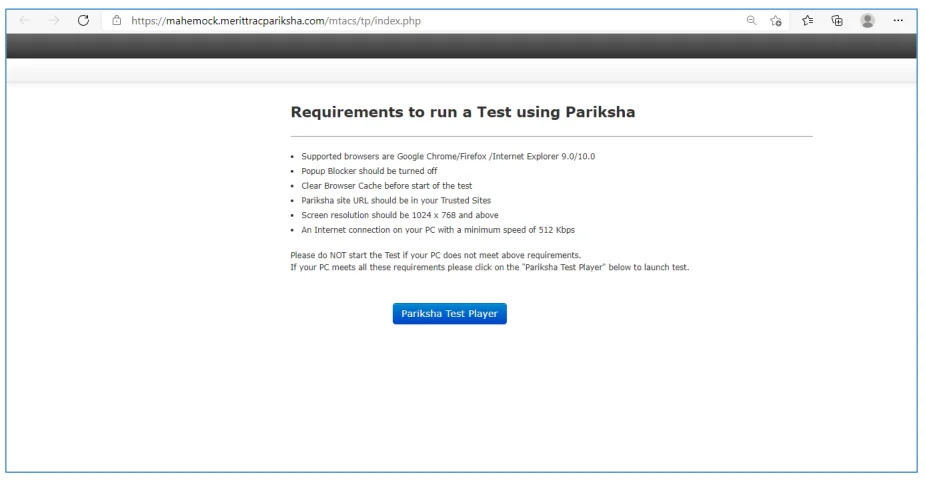Viewport: 925px width, 482px height.
Task: Click 'Popup Blocker should be turned off' text
Action: [369, 171]
